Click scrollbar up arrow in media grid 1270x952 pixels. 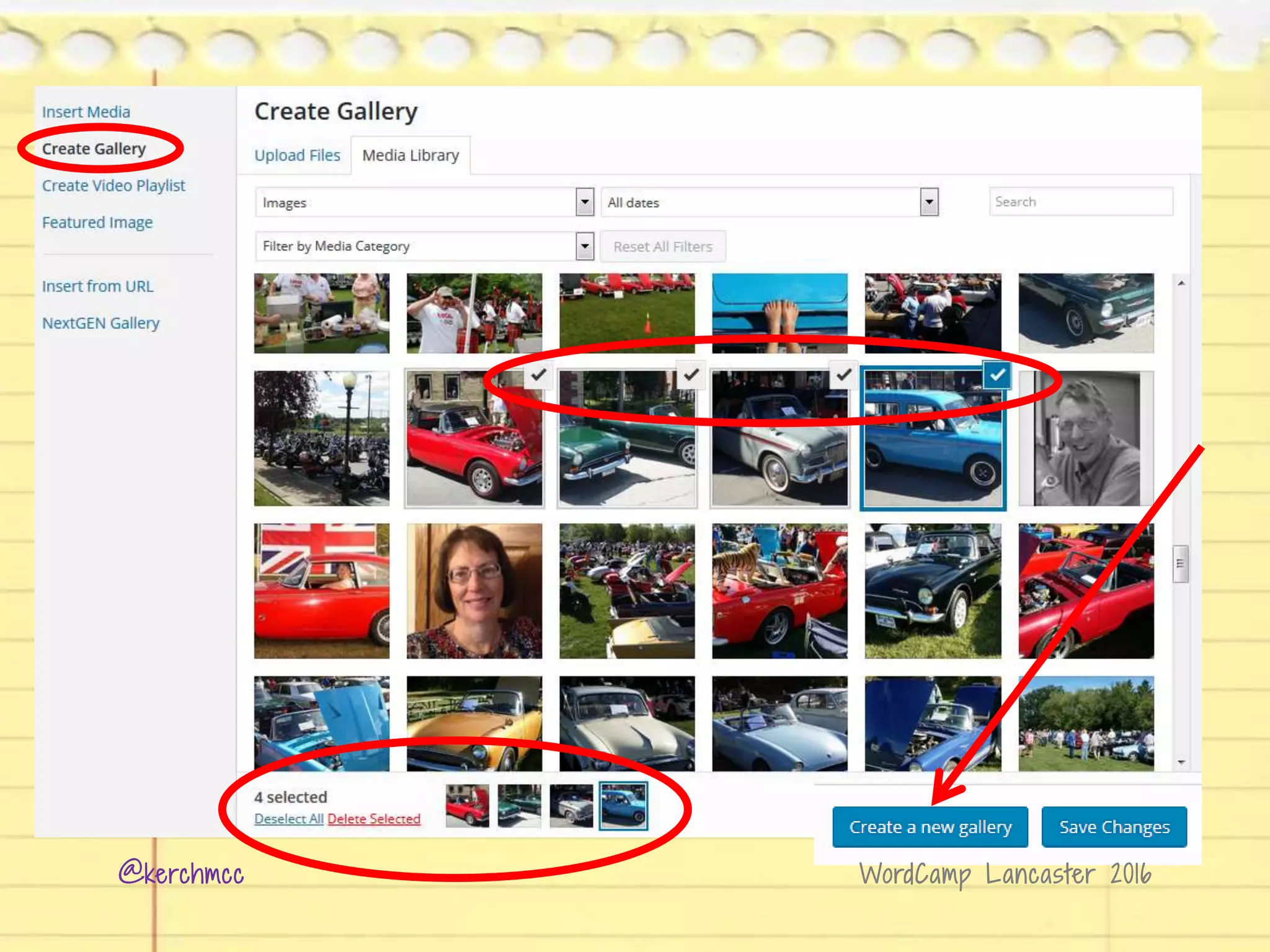click(x=1181, y=283)
